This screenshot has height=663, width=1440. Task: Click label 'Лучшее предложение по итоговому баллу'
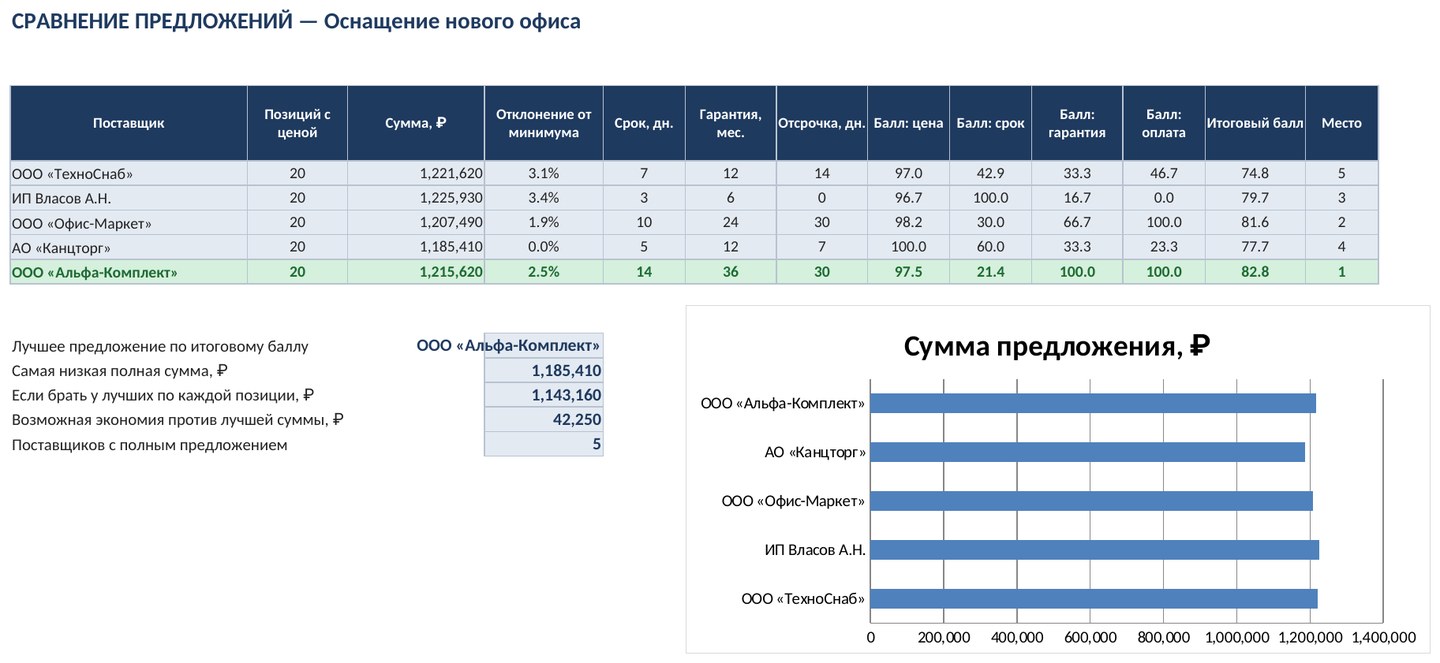[160, 347]
